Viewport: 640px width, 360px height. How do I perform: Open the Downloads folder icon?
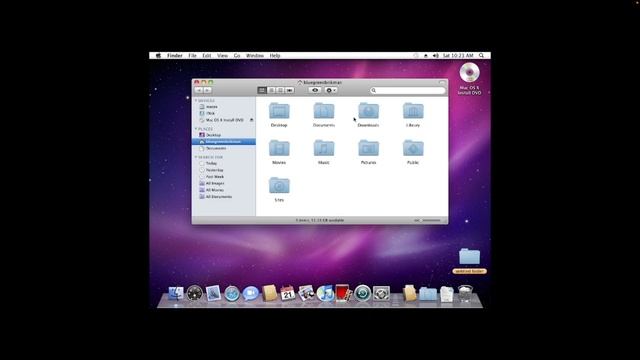pos(368,111)
